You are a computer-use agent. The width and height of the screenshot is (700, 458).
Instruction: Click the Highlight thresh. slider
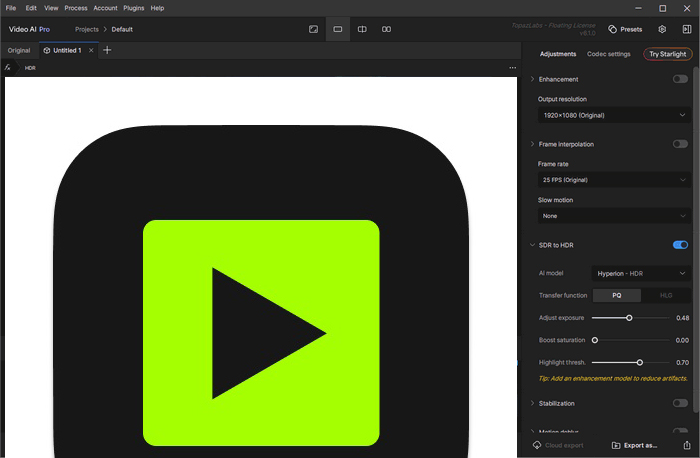click(630, 362)
